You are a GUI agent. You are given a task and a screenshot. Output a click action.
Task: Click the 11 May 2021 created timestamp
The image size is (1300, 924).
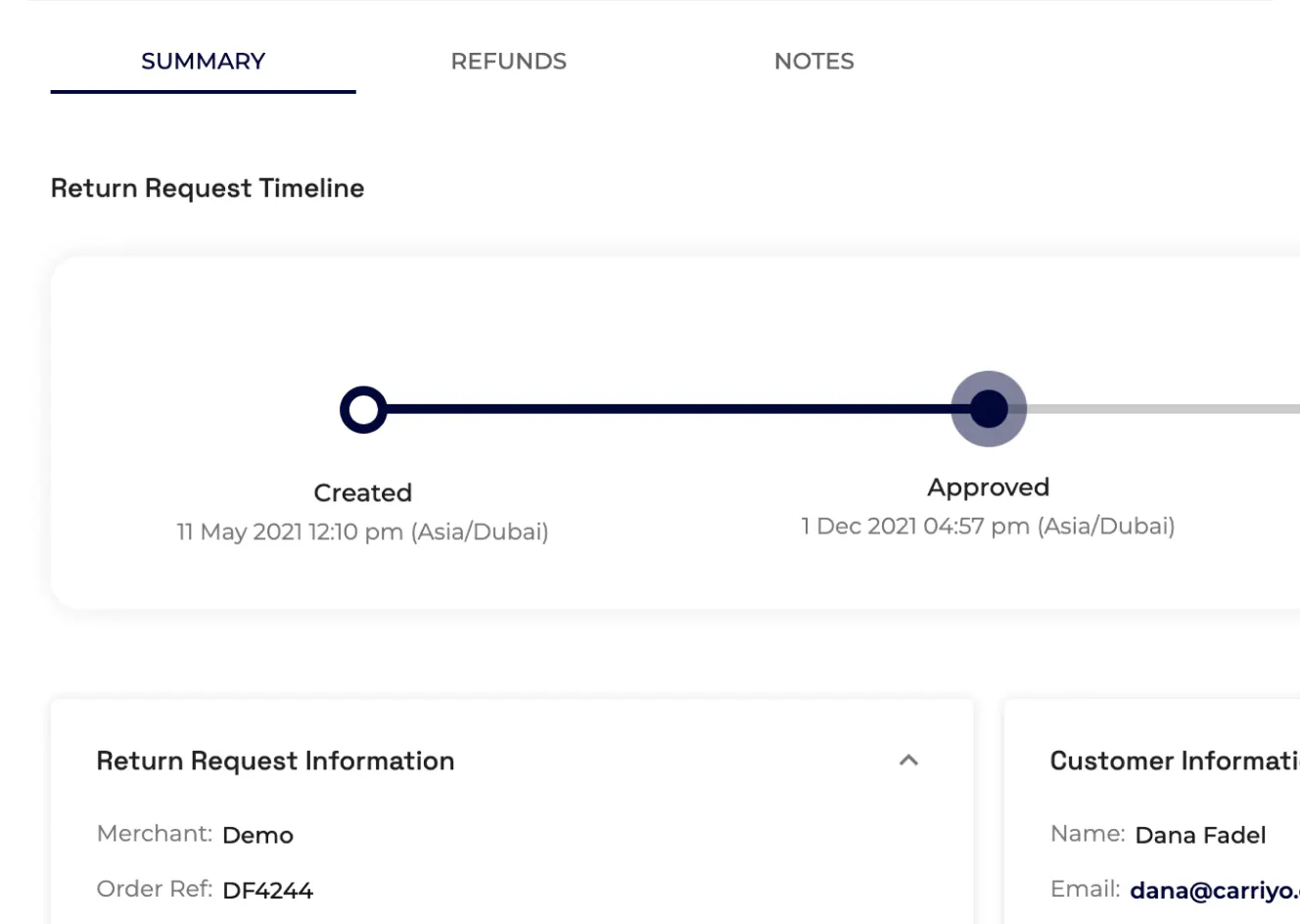coord(362,532)
